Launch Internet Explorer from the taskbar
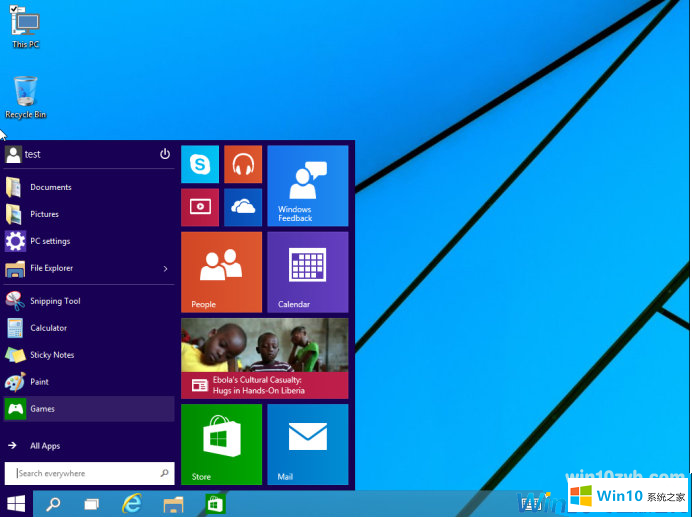The image size is (693, 517). coord(132,504)
